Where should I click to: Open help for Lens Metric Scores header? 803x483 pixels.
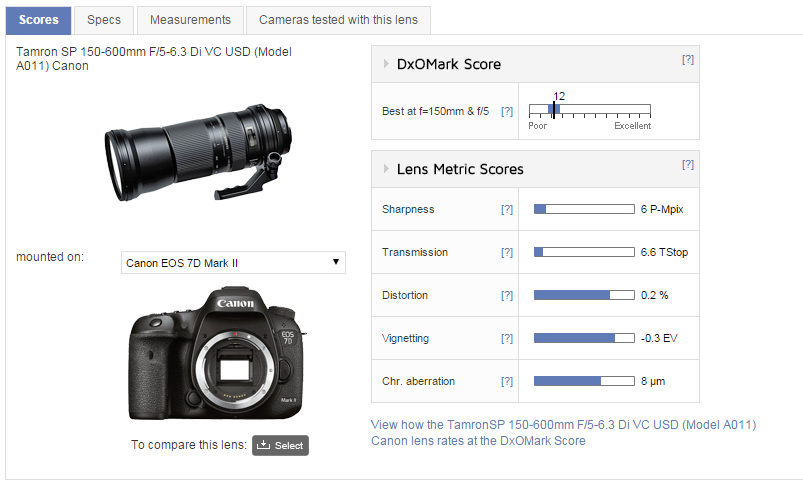[x=688, y=164]
